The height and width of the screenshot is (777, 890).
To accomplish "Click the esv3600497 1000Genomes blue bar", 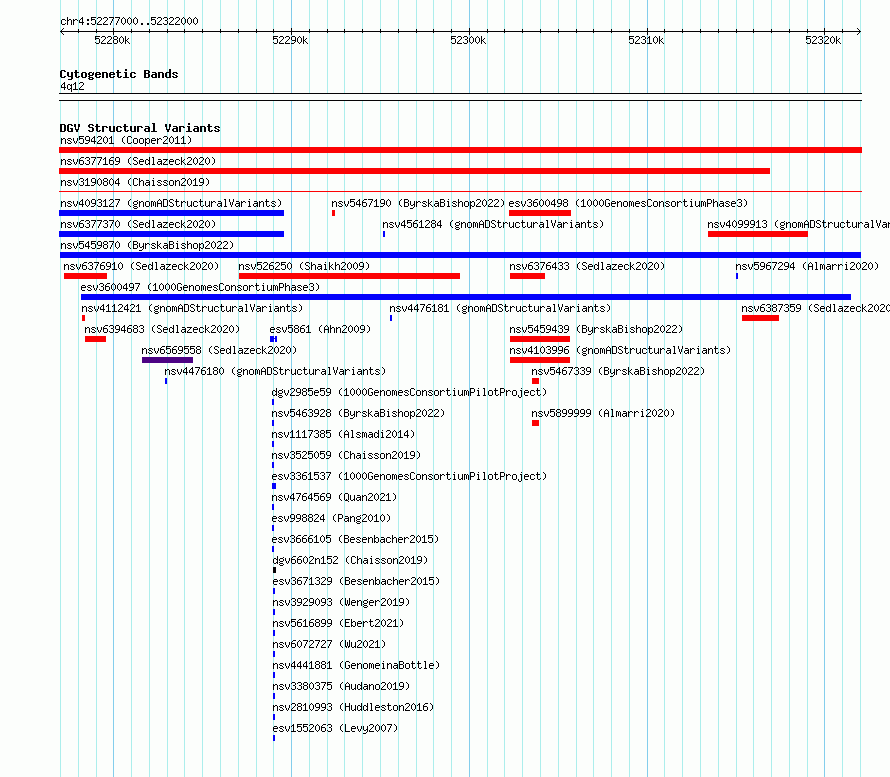I will coord(466,297).
